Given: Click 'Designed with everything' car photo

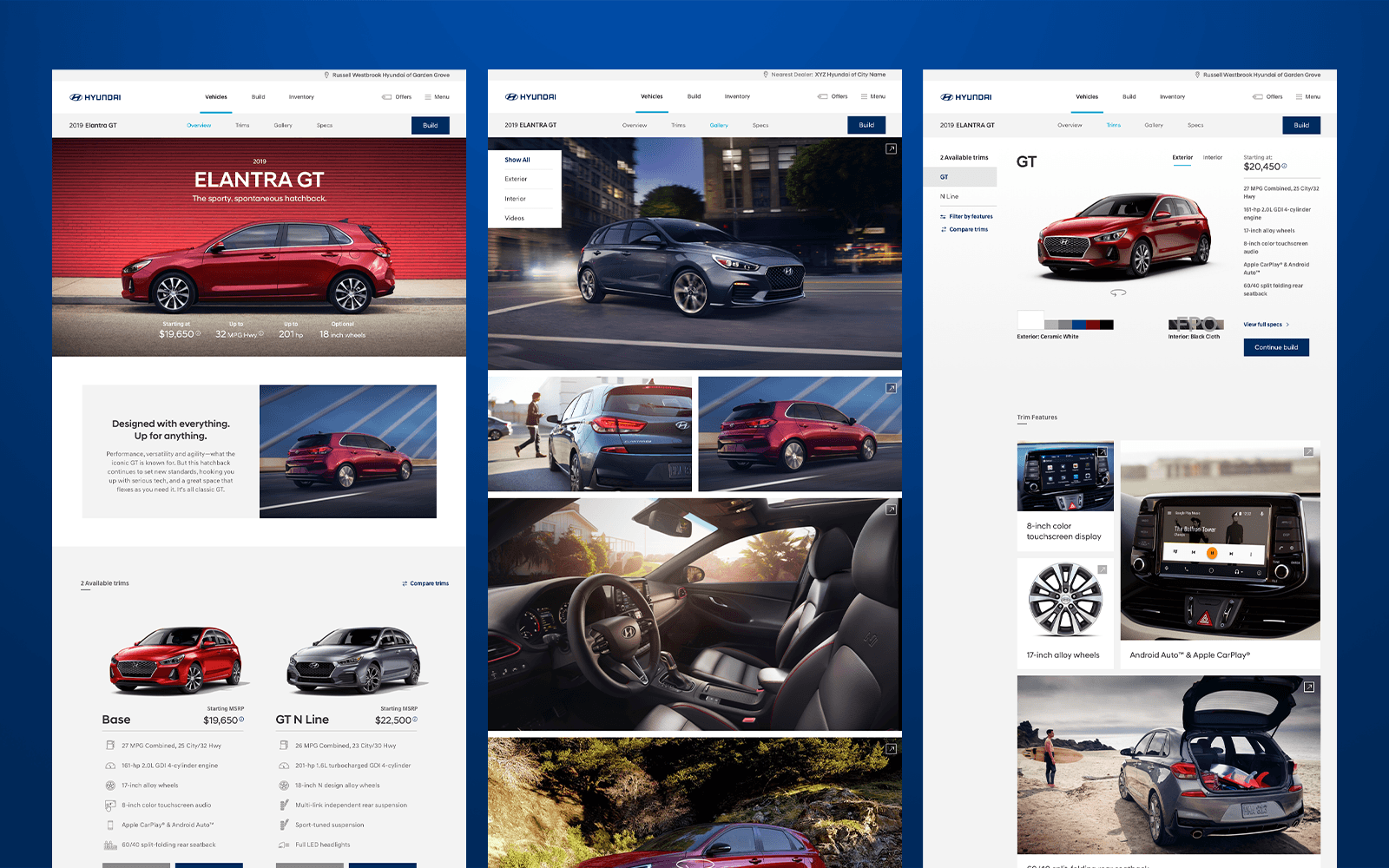Looking at the screenshot, I should [x=348, y=451].
